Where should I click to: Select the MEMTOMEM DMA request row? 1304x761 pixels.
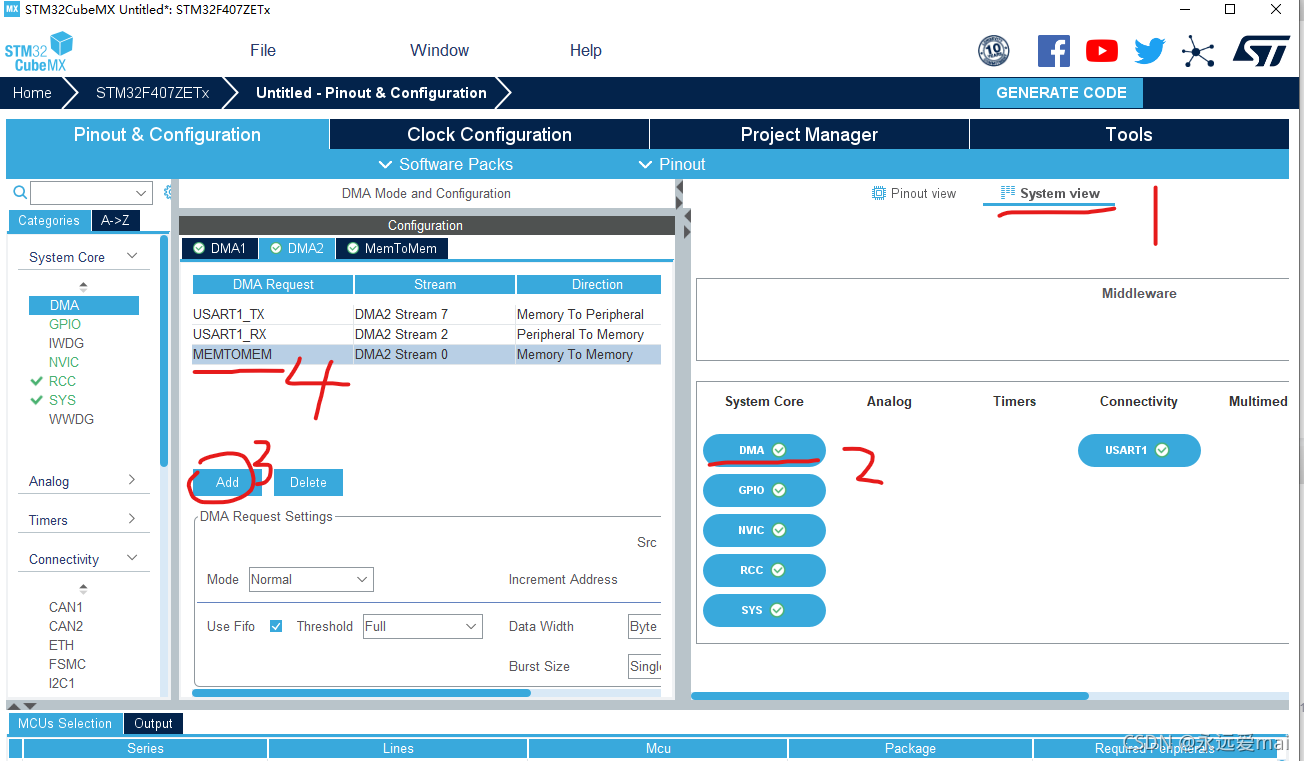tap(427, 354)
